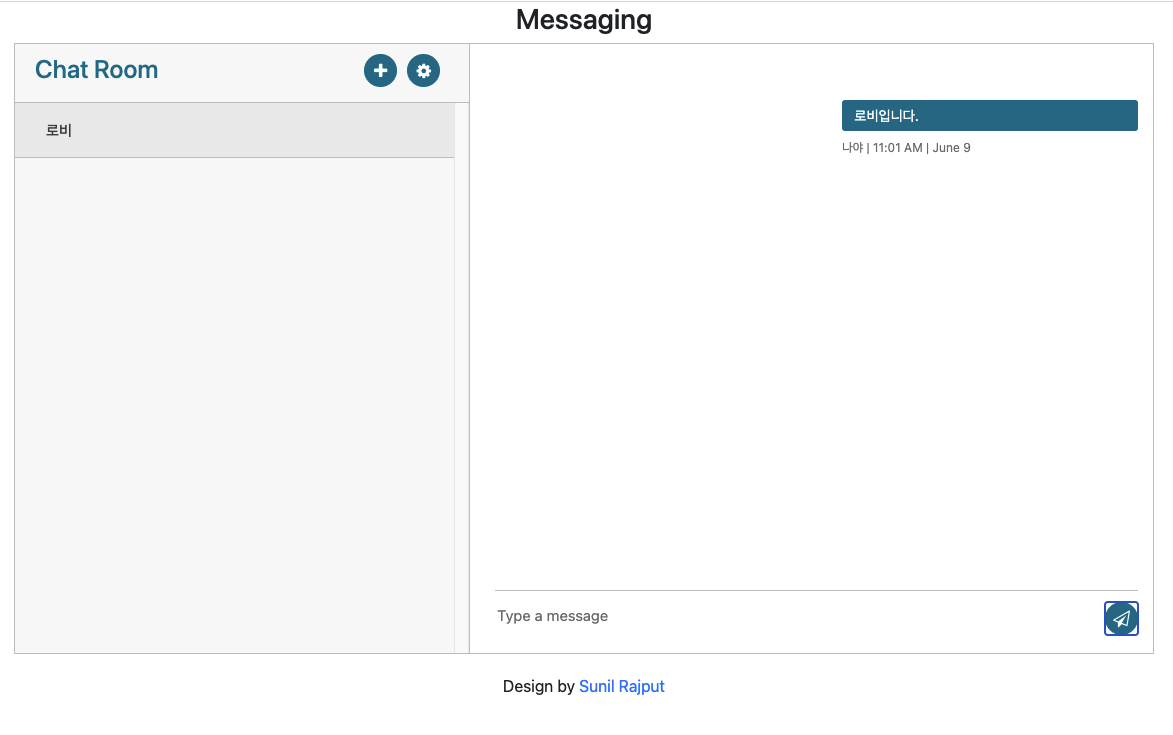Select the 로비 chat room
Image resolution: width=1173 pixels, height=735 pixels.
[x=234, y=130]
